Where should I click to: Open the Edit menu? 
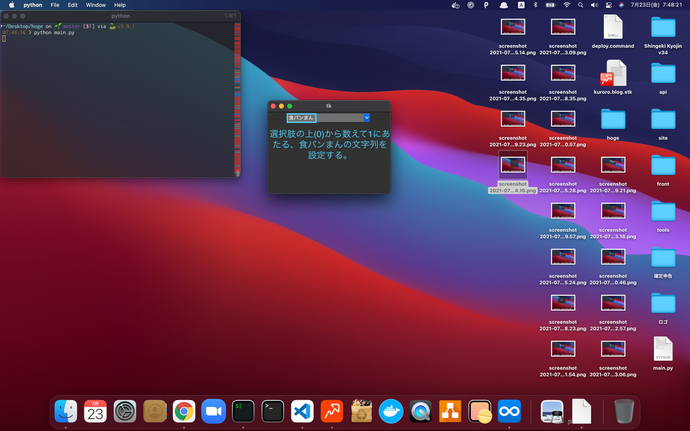click(x=73, y=5)
